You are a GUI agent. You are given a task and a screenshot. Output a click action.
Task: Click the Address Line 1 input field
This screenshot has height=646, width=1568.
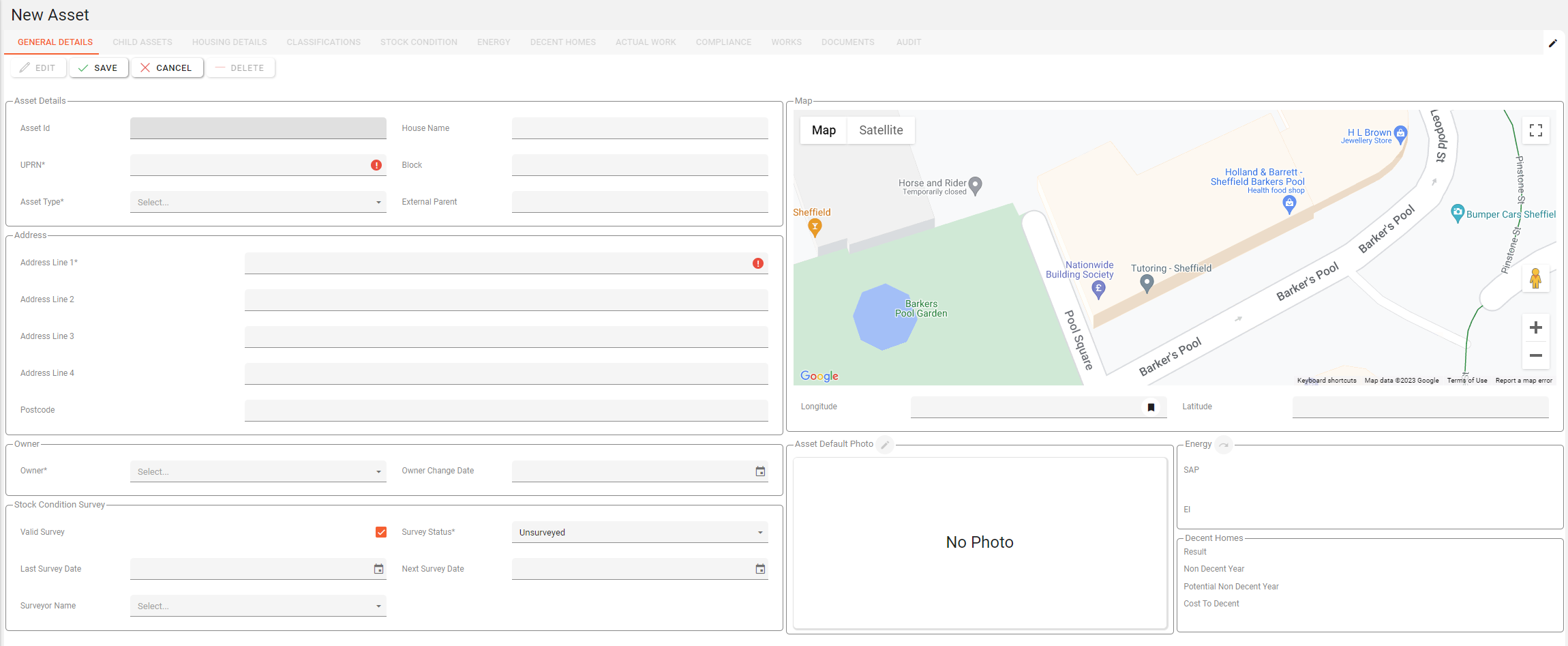[x=498, y=263]
